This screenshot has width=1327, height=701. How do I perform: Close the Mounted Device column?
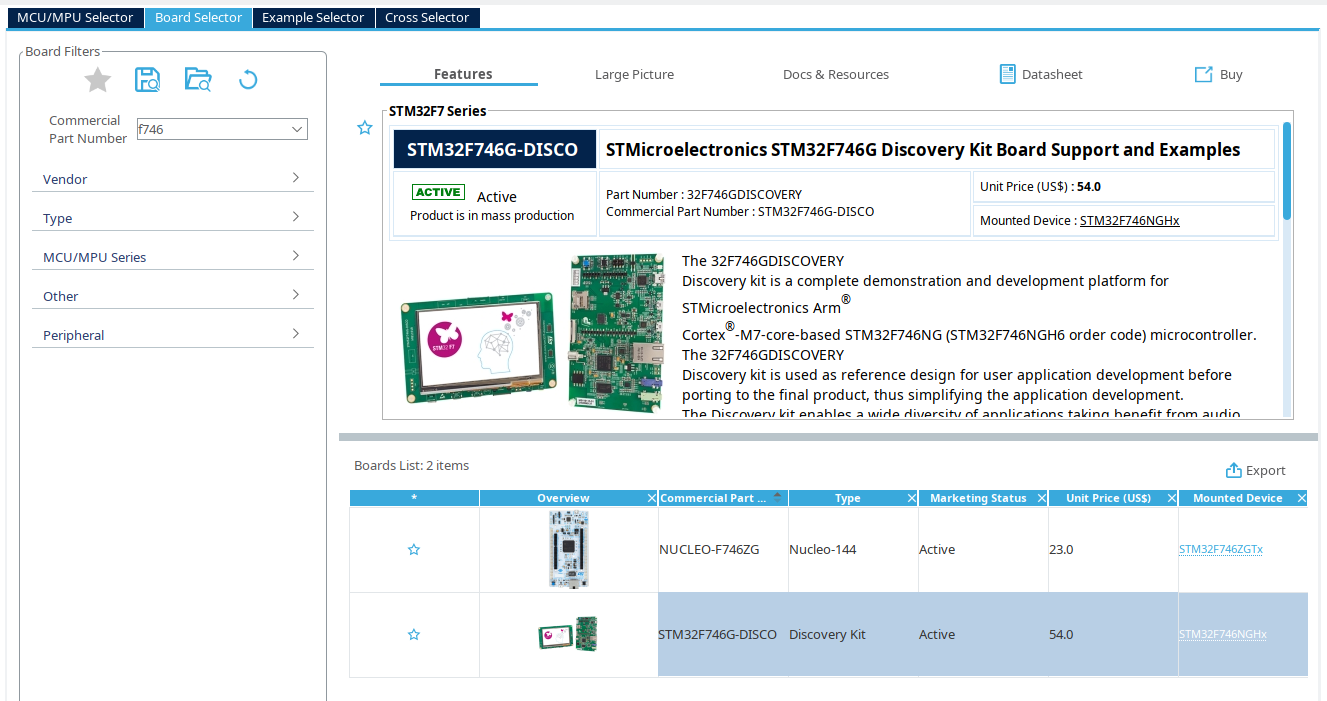pyautogui.click(x=1302, y=498)
